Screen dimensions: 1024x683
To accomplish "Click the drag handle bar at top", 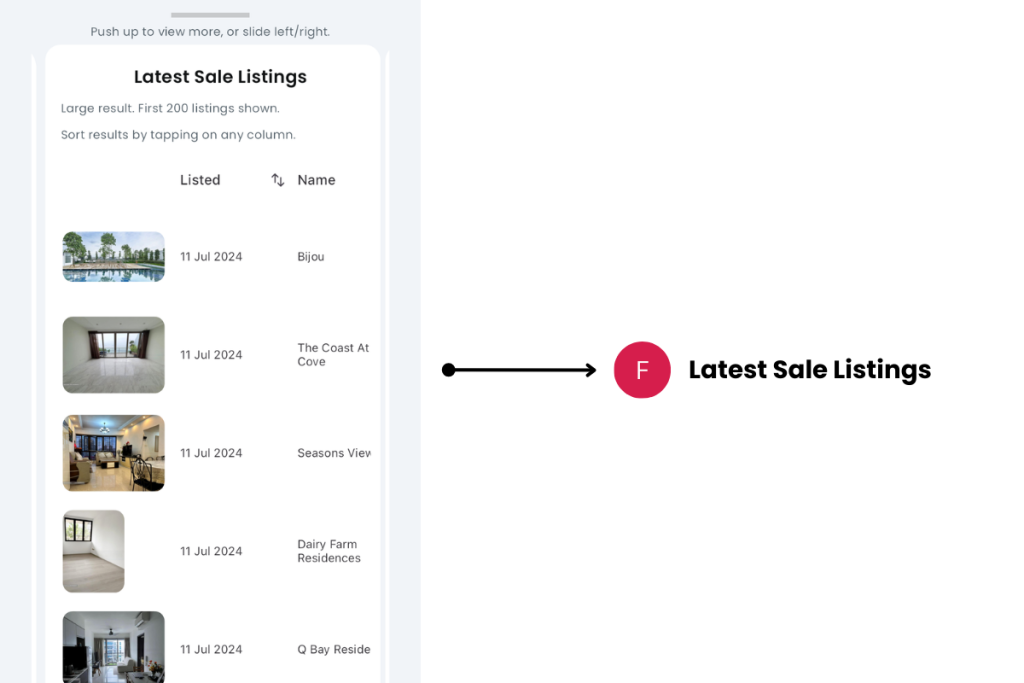I will pyautogui.click(x=210, y=15).
